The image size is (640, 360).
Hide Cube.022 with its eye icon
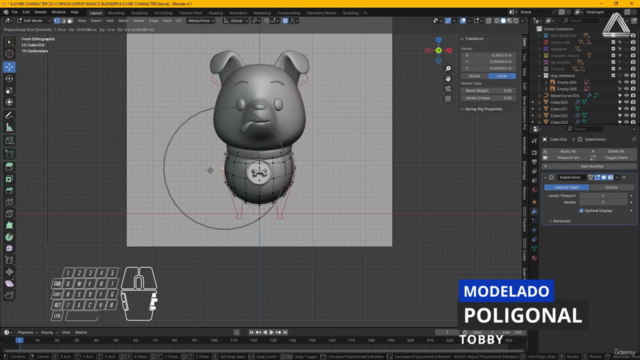click(627, 116)
